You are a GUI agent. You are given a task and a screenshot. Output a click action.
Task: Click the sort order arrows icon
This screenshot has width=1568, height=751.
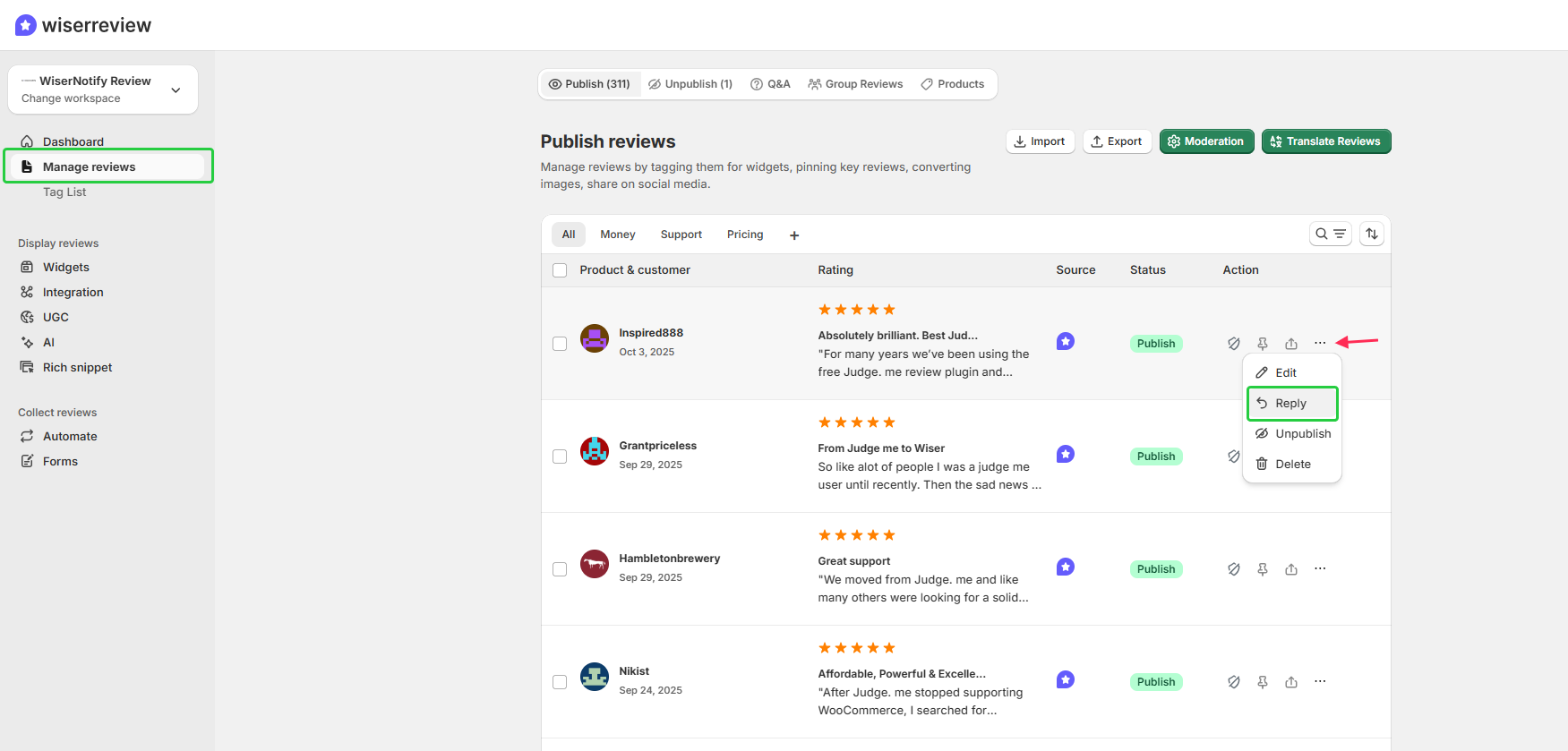click(1372, 235)
